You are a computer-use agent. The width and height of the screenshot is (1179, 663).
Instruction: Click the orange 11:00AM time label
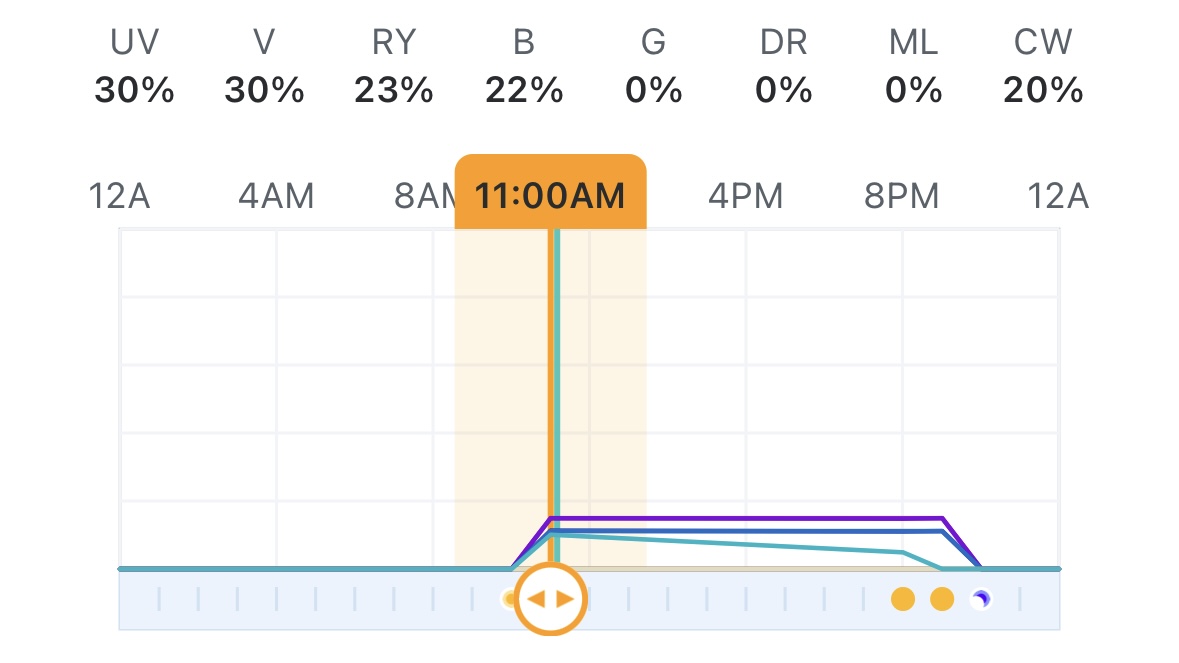550,195
